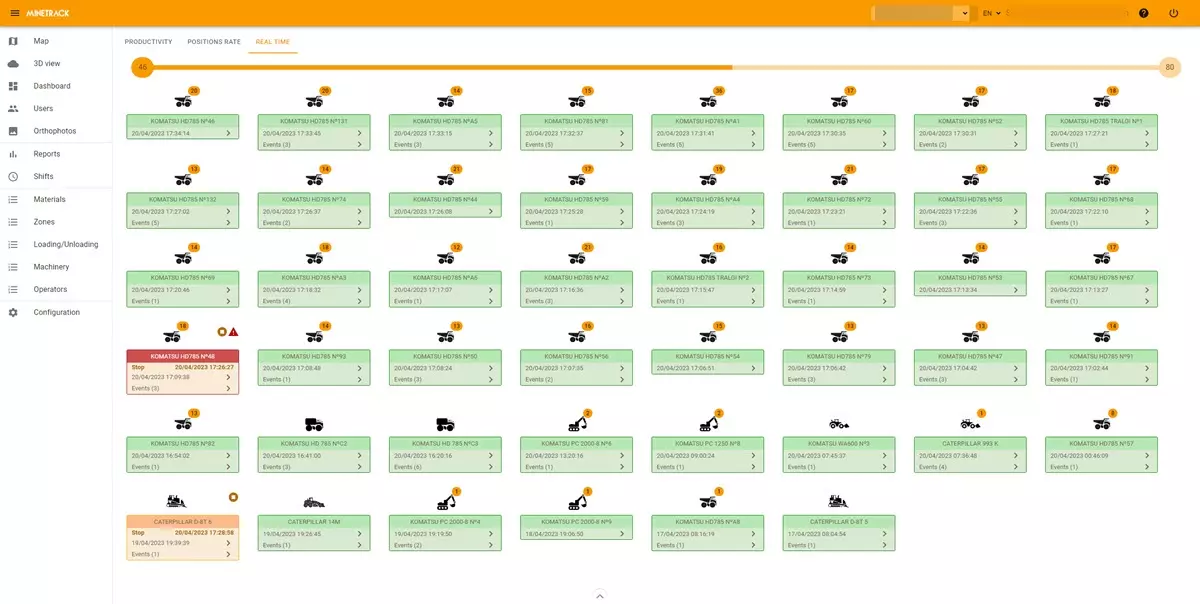
Task: Click the excavator icon above KOMATSU PC 1250 Nº8
Action: pyautogui.click(x=708, y=423)
